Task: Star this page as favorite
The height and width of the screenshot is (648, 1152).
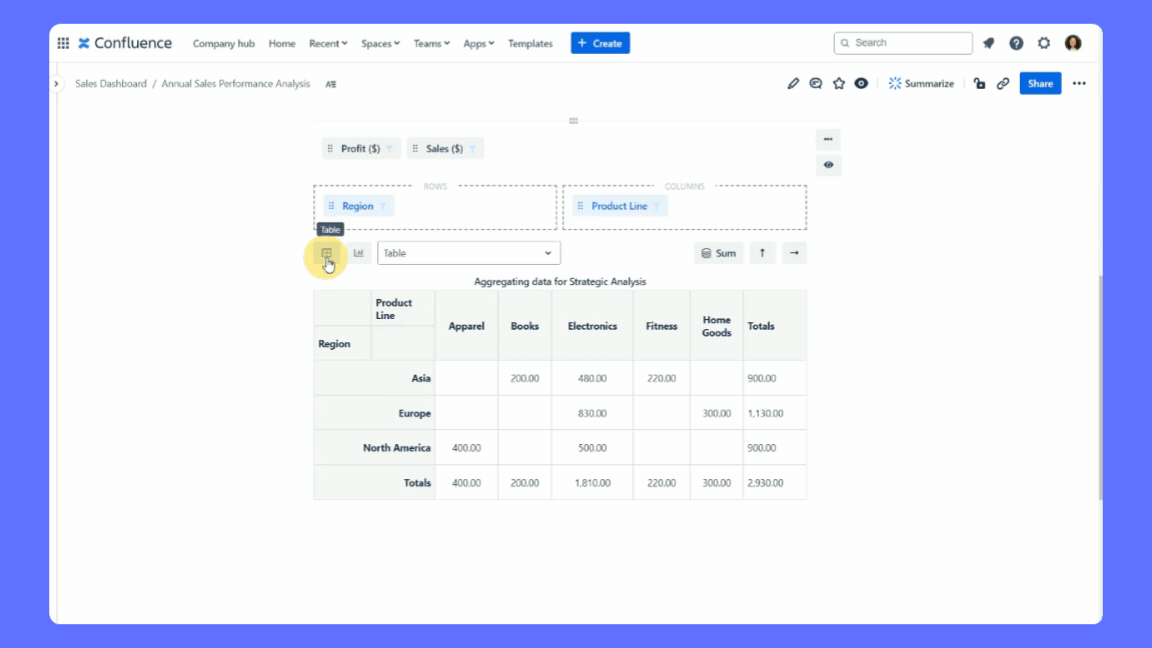Action: (x=839, y=84)
